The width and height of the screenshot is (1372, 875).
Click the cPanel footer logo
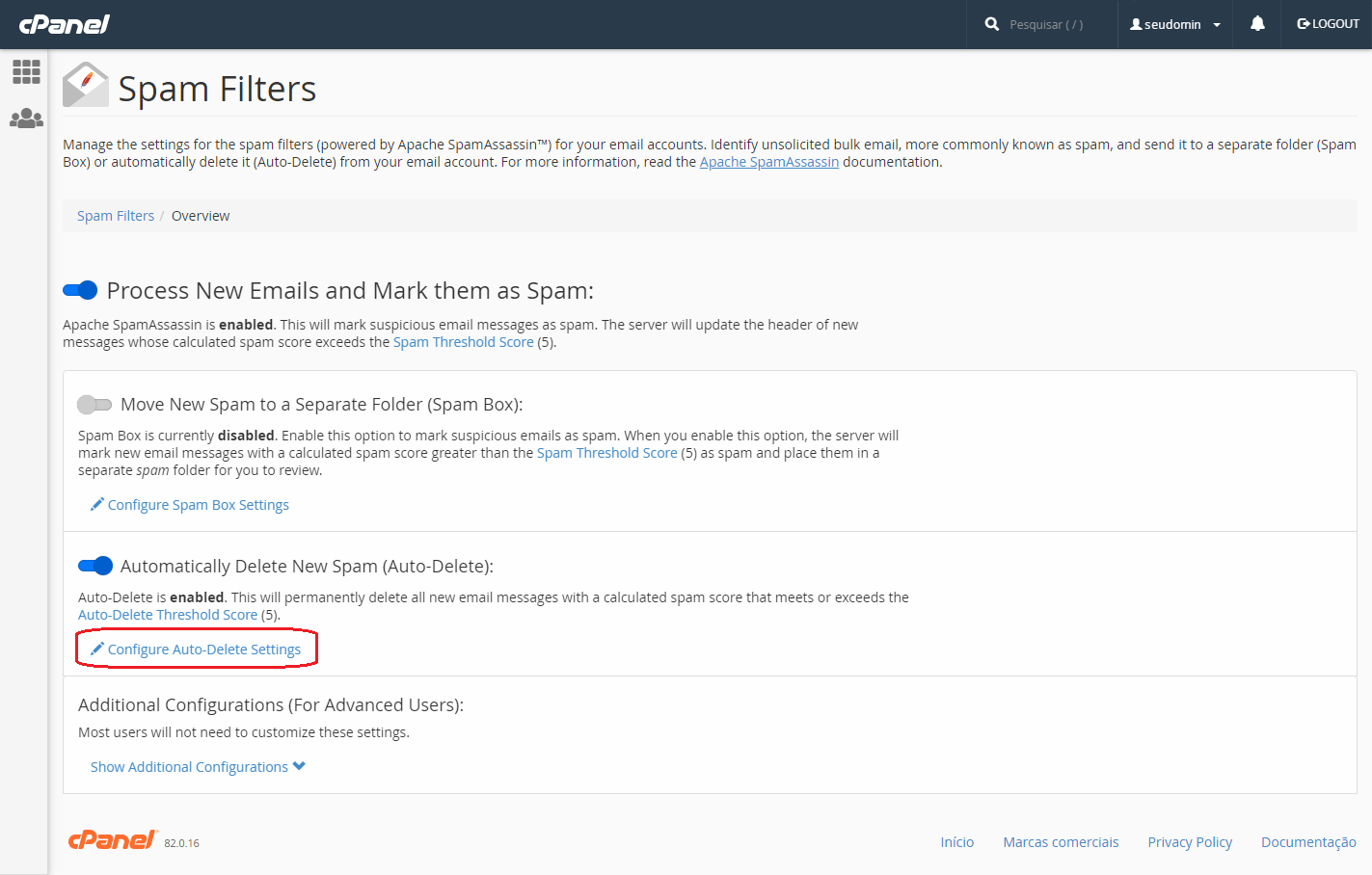click(112, 840)
